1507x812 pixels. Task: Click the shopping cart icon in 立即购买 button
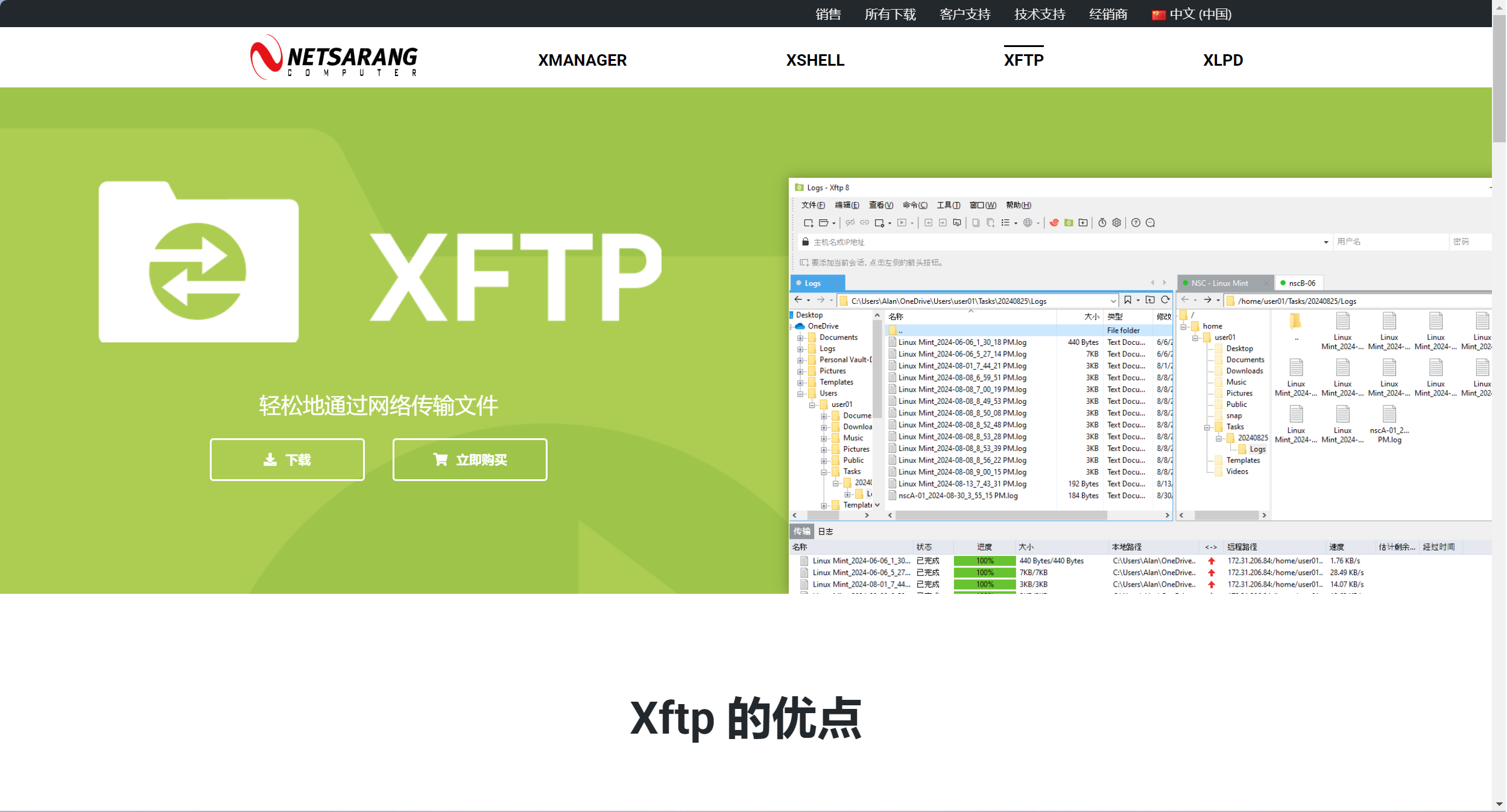[440, 460]
